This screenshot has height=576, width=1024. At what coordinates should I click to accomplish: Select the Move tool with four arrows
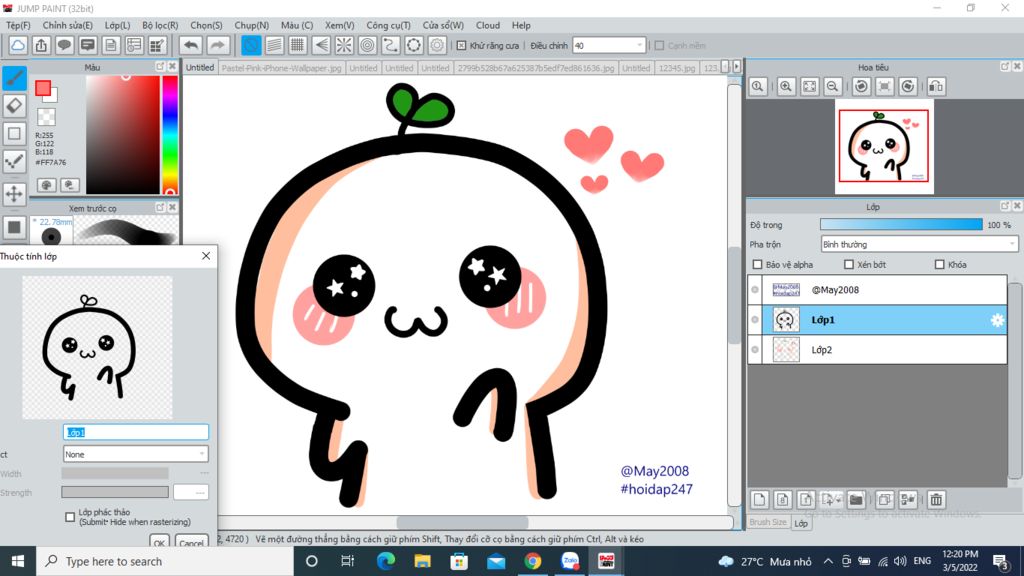(x=14, y=194)
